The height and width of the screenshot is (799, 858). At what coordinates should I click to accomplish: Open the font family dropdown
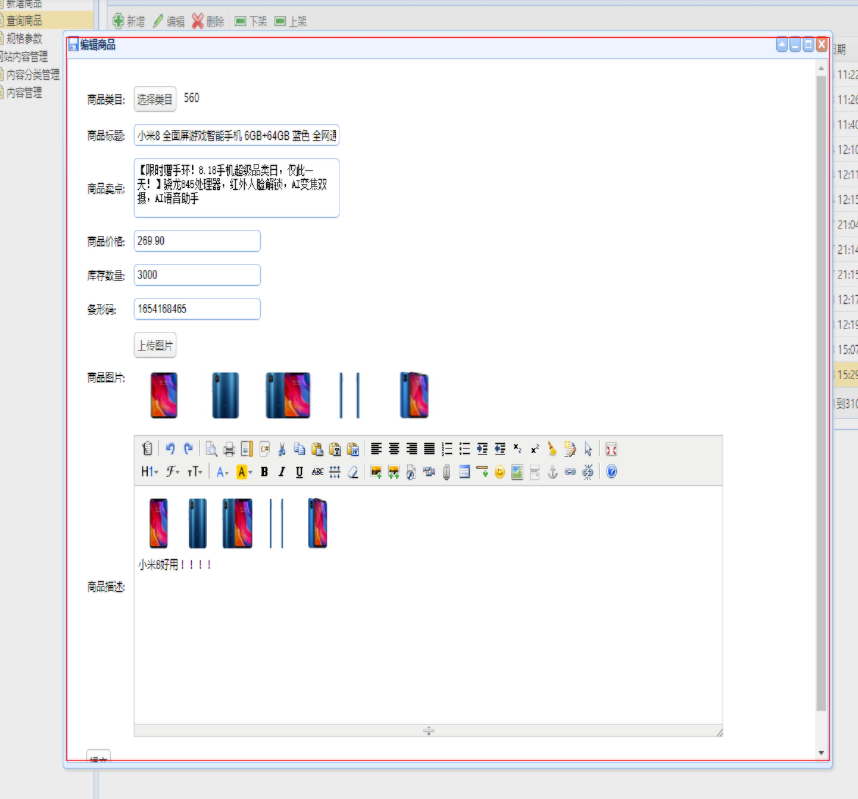click(x=173, y=472)
